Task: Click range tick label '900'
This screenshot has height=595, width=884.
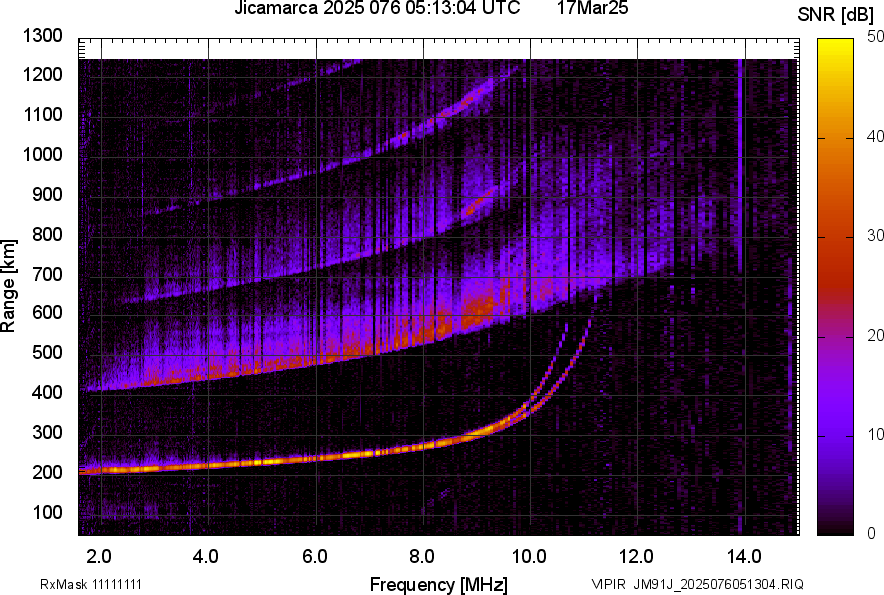Action: tap(47, 194)
